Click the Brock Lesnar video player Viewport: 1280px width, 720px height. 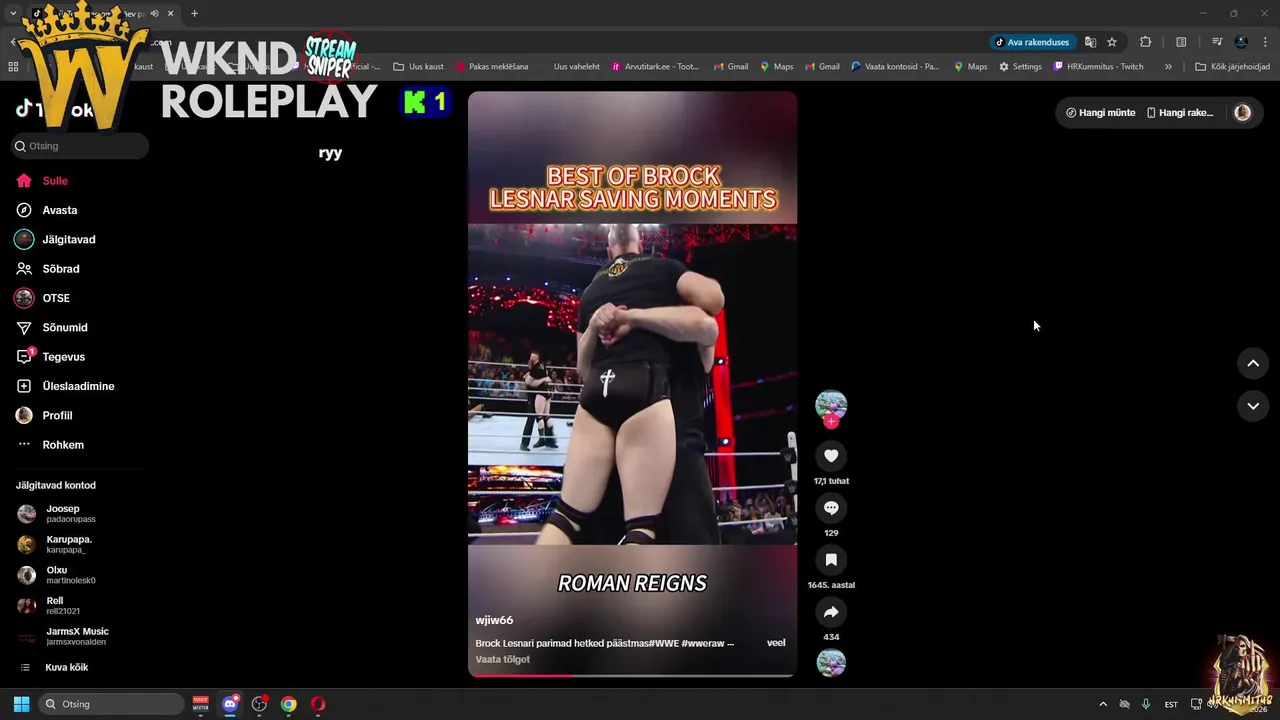pos(632,384)
